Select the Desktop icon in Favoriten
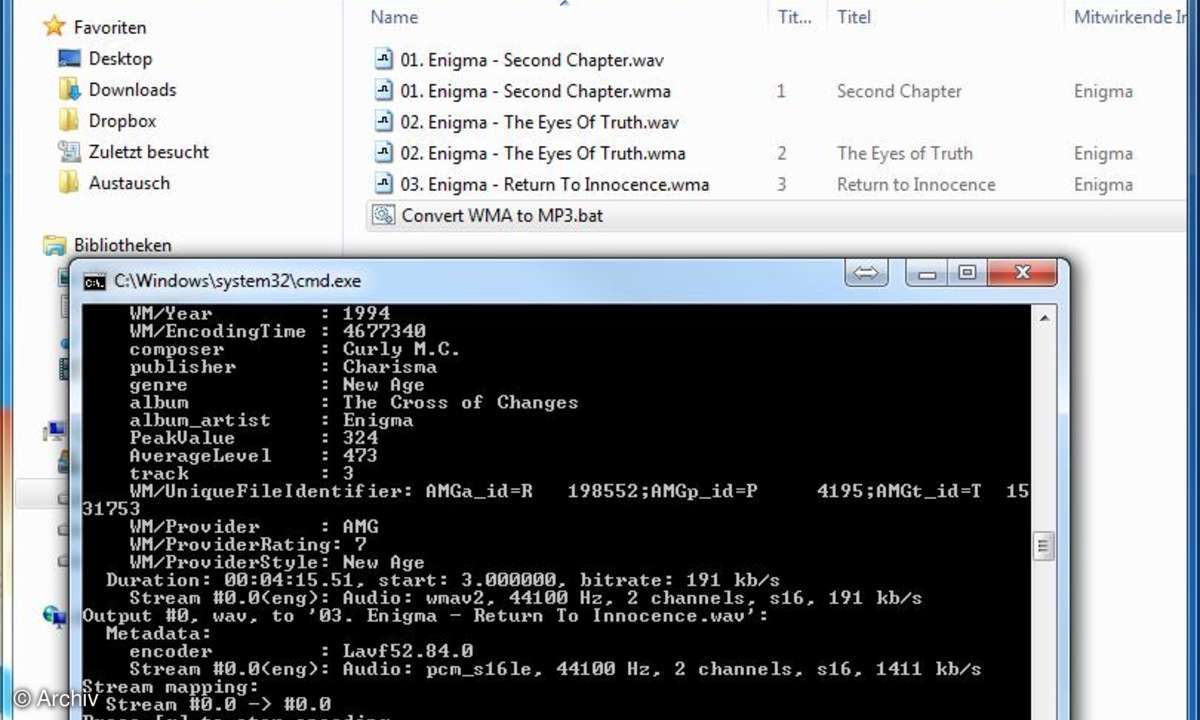Image resolution: width=1200 pixels, height=720 pixels. pyautogui.click(x=69, y=58)
